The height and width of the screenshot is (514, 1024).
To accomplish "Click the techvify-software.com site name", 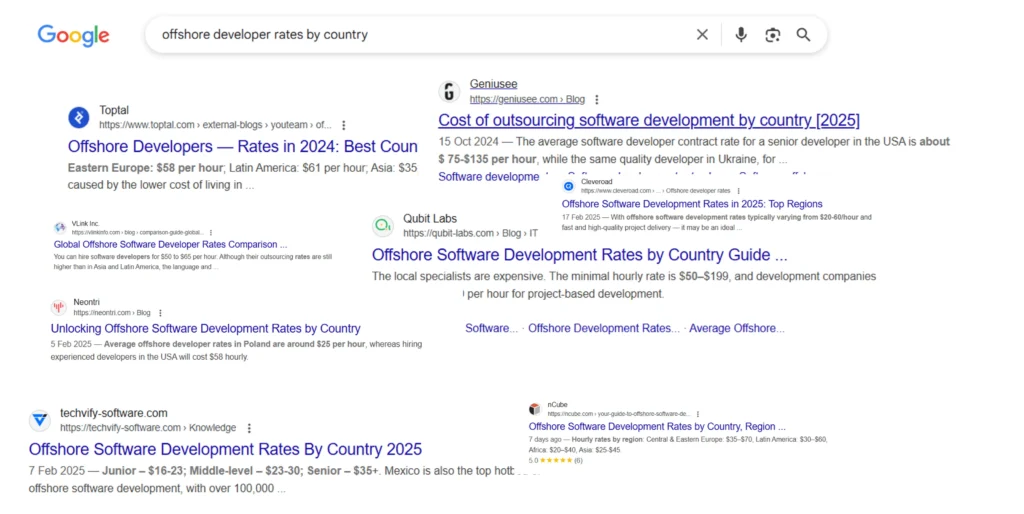I will pos(114,413).
